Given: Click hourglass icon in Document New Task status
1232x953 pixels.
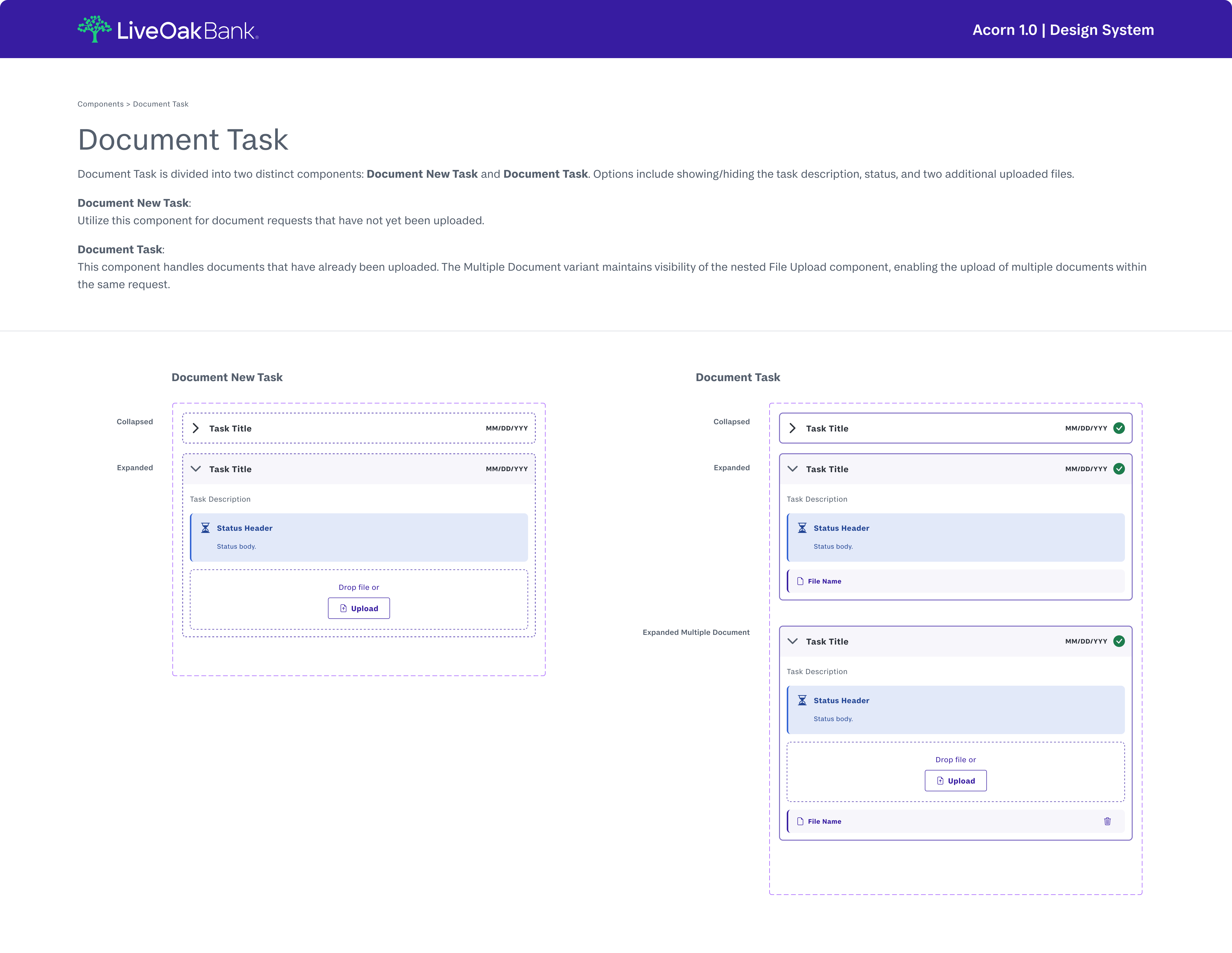Looking at the screenshot, I should 205,528.
